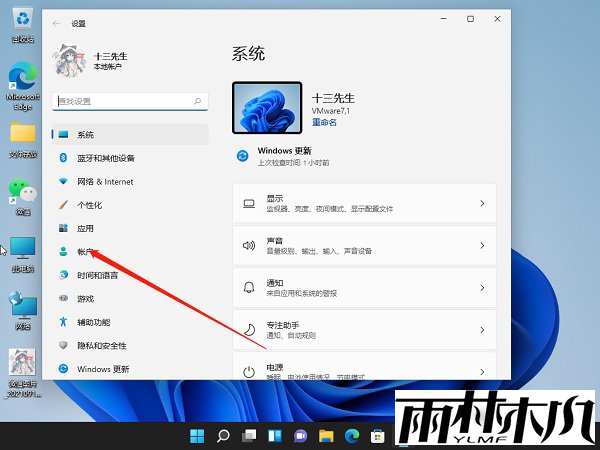600x450 pixels.
Task: Open the WeChat desktop shortcut
Action: pyautogui.click(x=23, y=197)
